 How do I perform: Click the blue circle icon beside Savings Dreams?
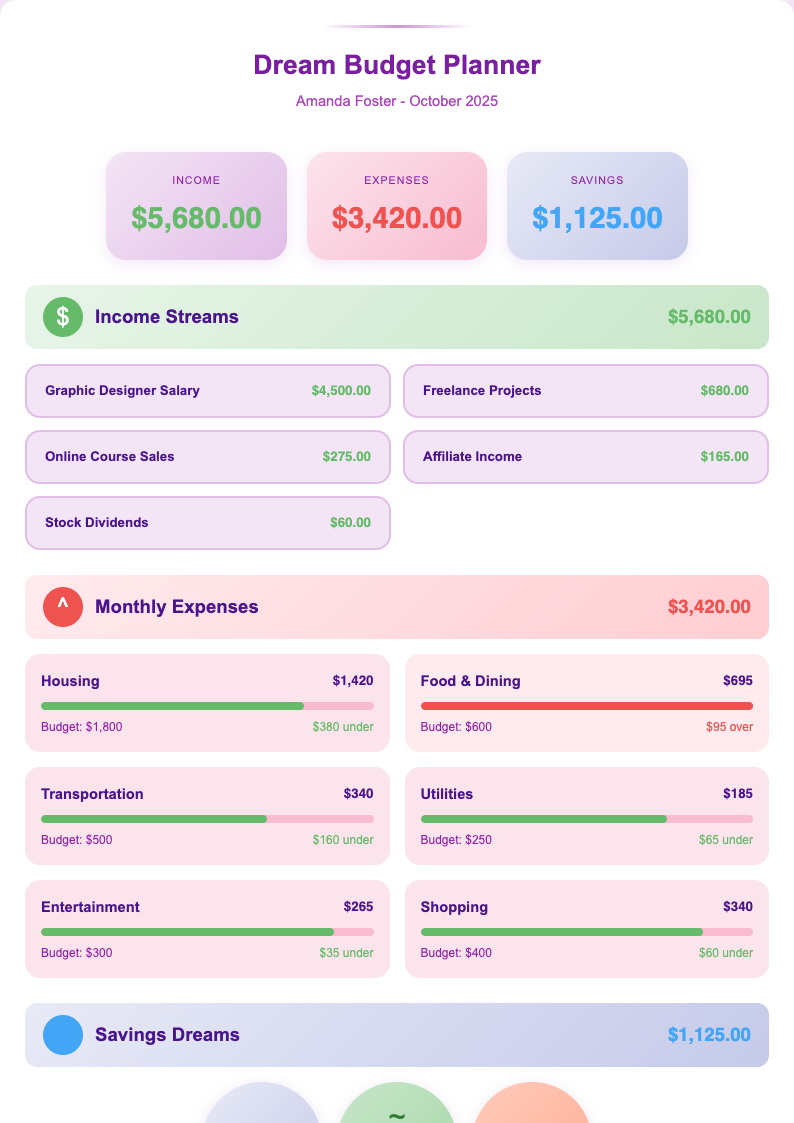[62, 1035]
